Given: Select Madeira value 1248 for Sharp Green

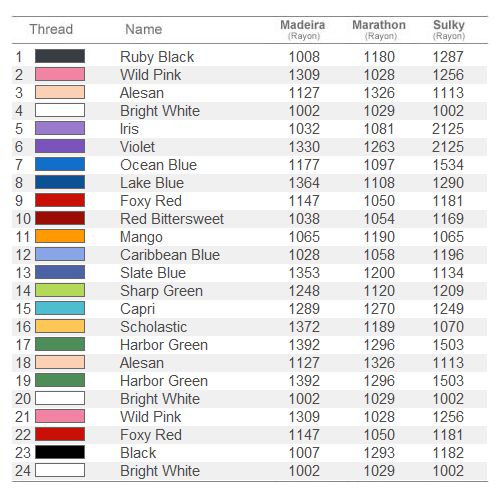Looking at the screenshot, I should tap(304, 291).
